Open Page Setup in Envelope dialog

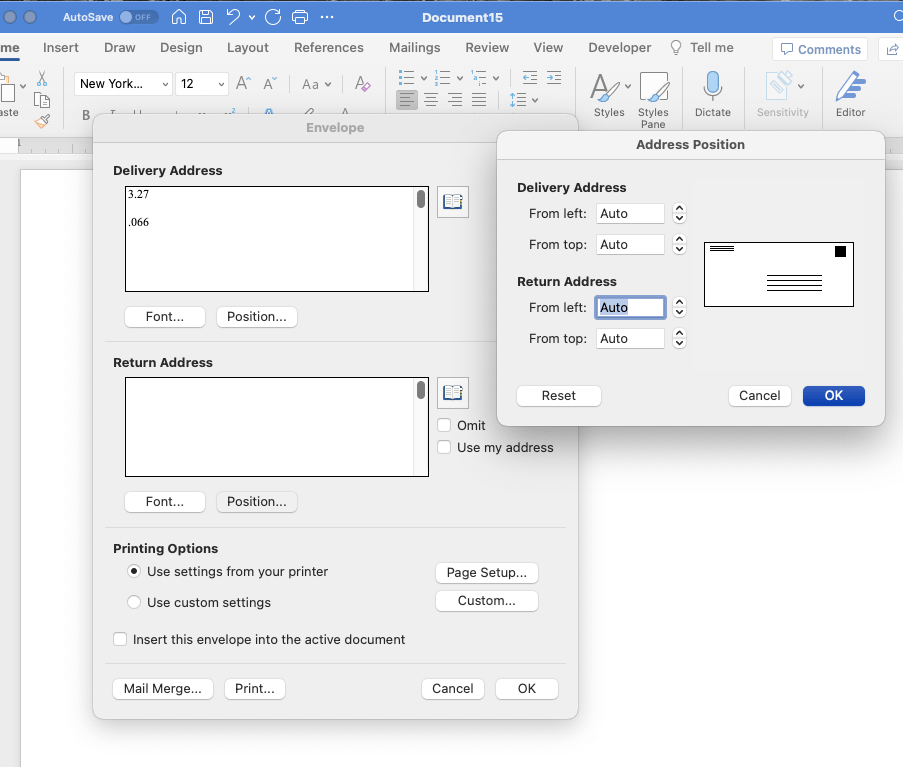coord(487,572)
